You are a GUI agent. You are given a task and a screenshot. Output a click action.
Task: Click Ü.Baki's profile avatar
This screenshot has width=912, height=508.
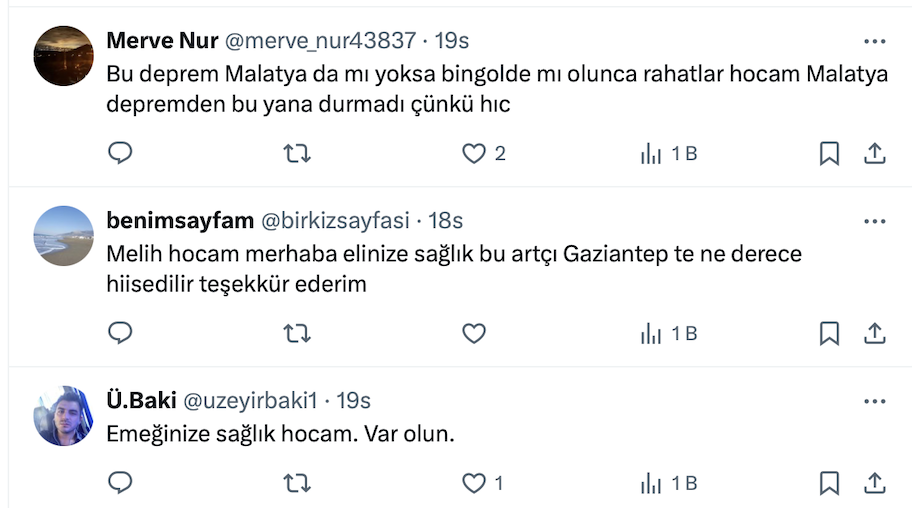pos(64,415)
